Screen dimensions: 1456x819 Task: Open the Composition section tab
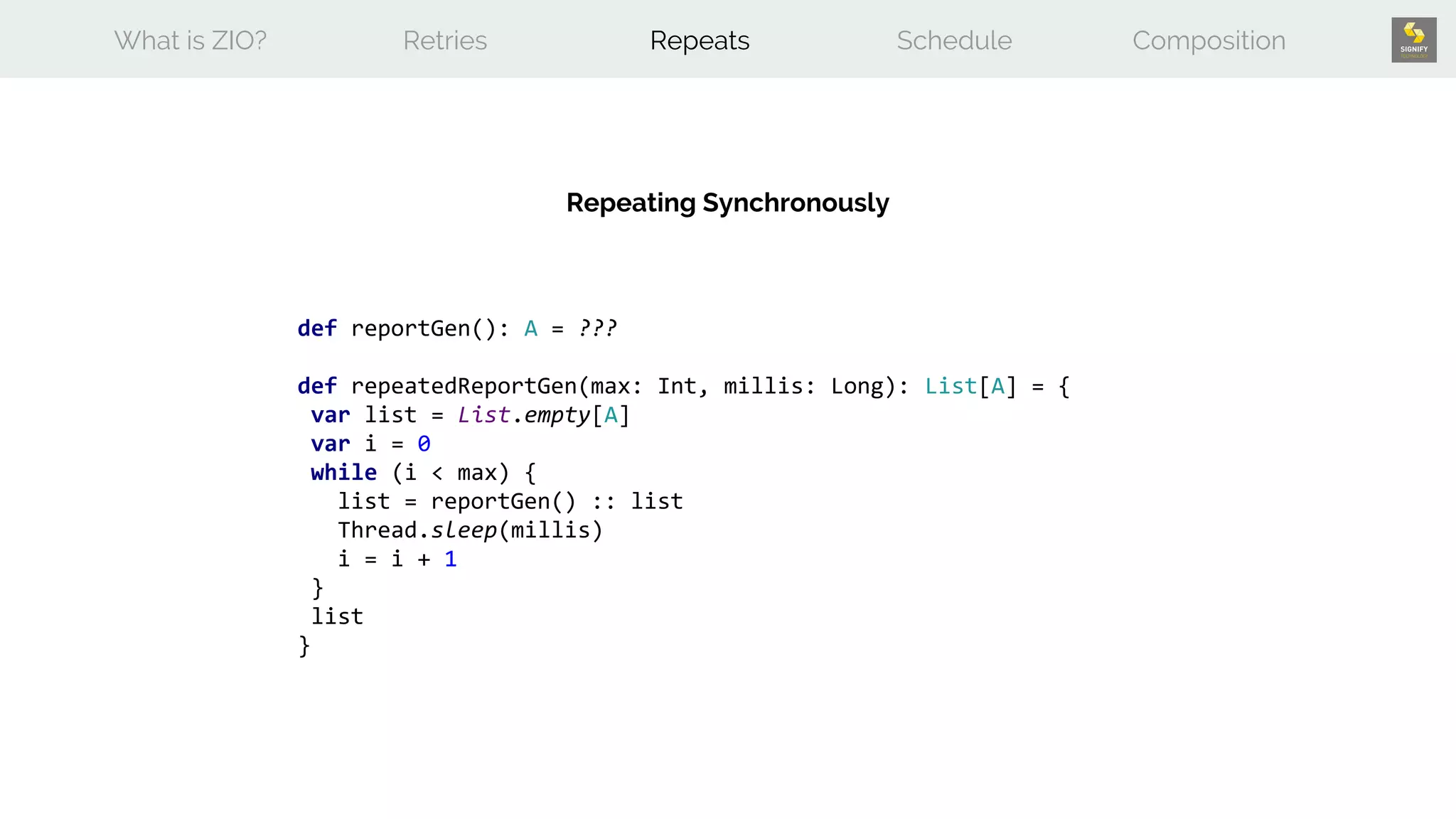click(x=1209, y=41)
